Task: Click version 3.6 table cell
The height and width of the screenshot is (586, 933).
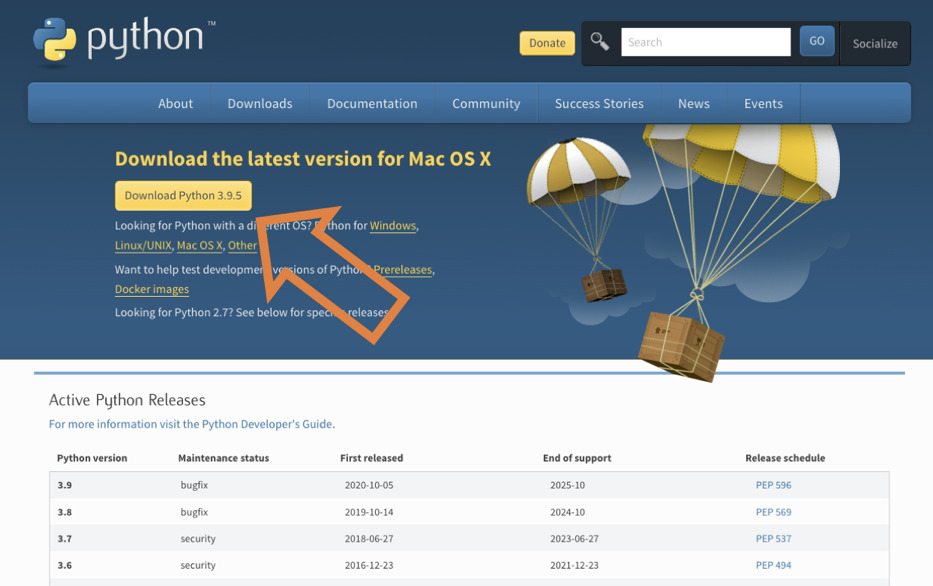Action: point(64,565)
